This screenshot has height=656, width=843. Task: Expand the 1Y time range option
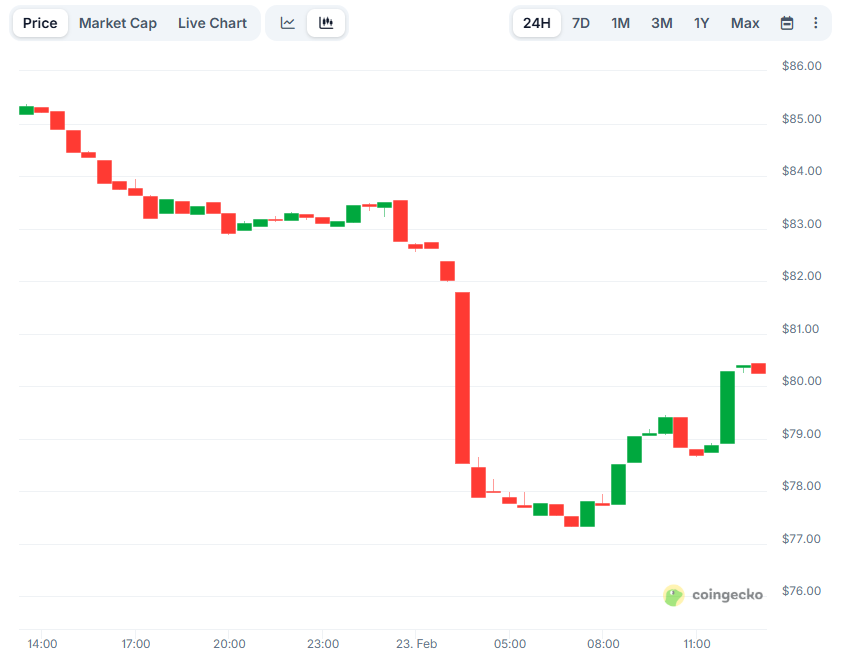[702, 22]
